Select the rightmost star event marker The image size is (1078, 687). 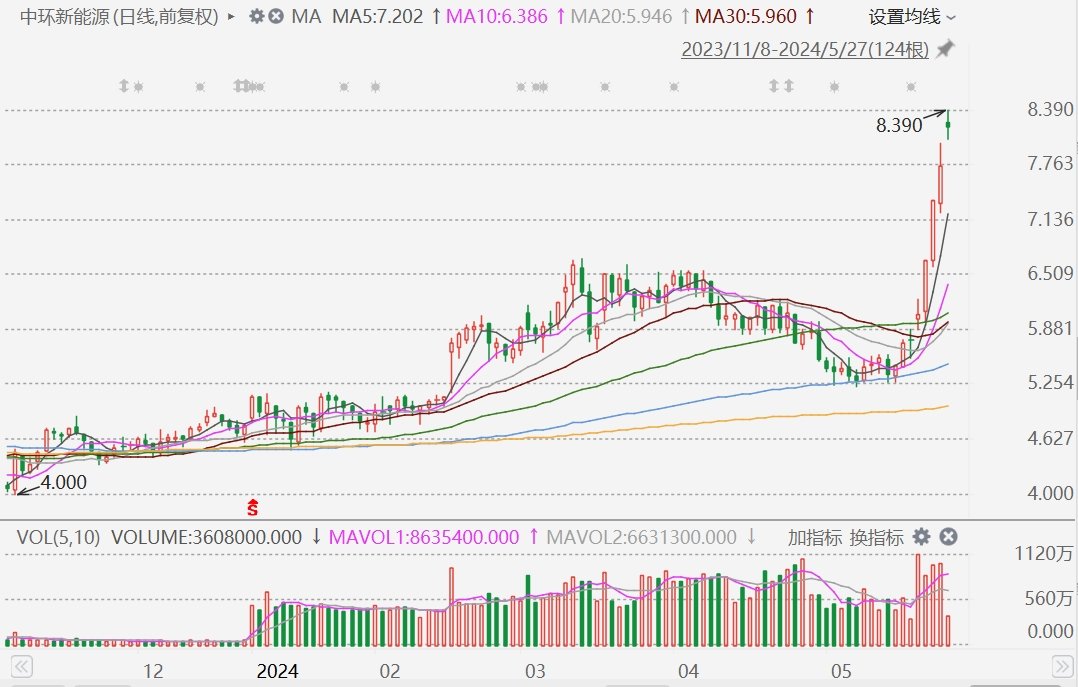click(x=911, y=87)
